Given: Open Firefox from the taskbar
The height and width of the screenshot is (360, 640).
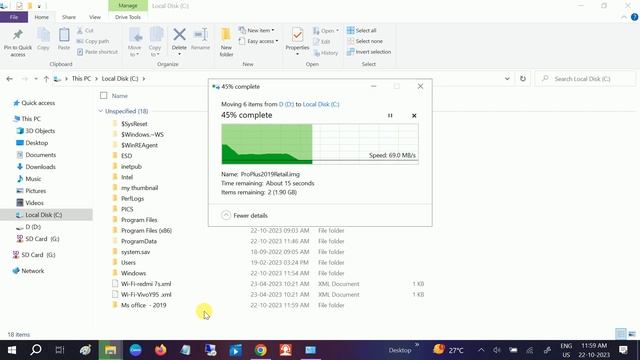Looking at the screenshot, I should [161, 350].
